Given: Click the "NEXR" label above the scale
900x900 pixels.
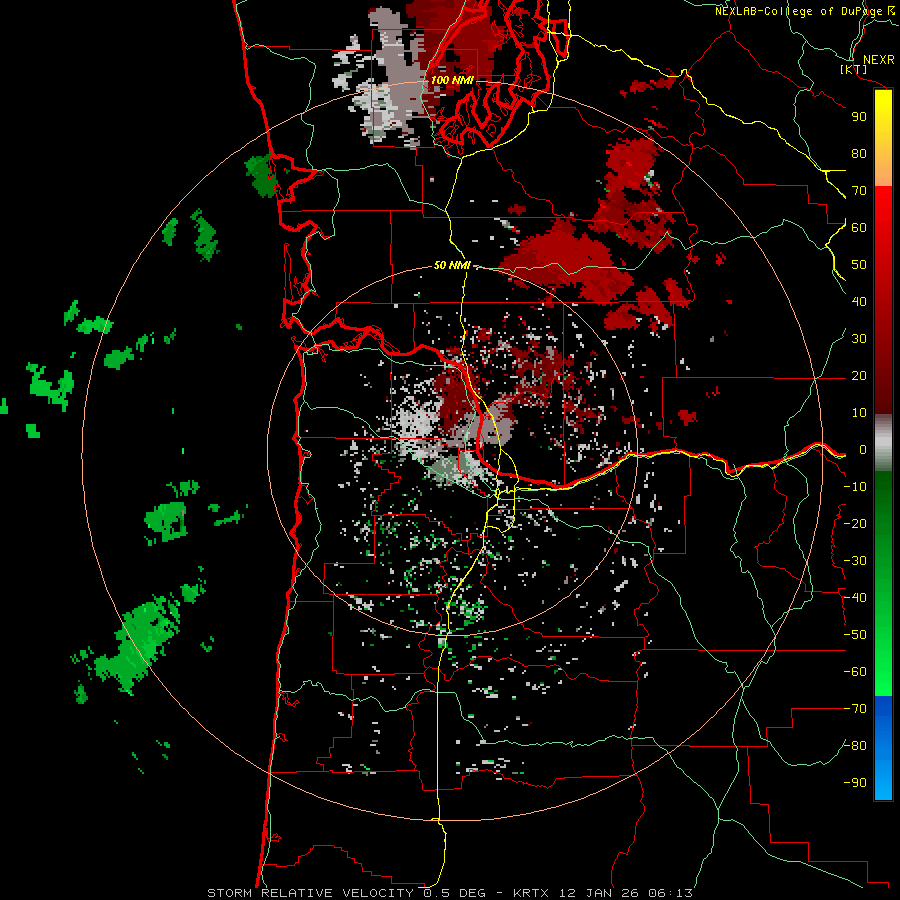Looking at the screenshot, I should tap(878, 59).
